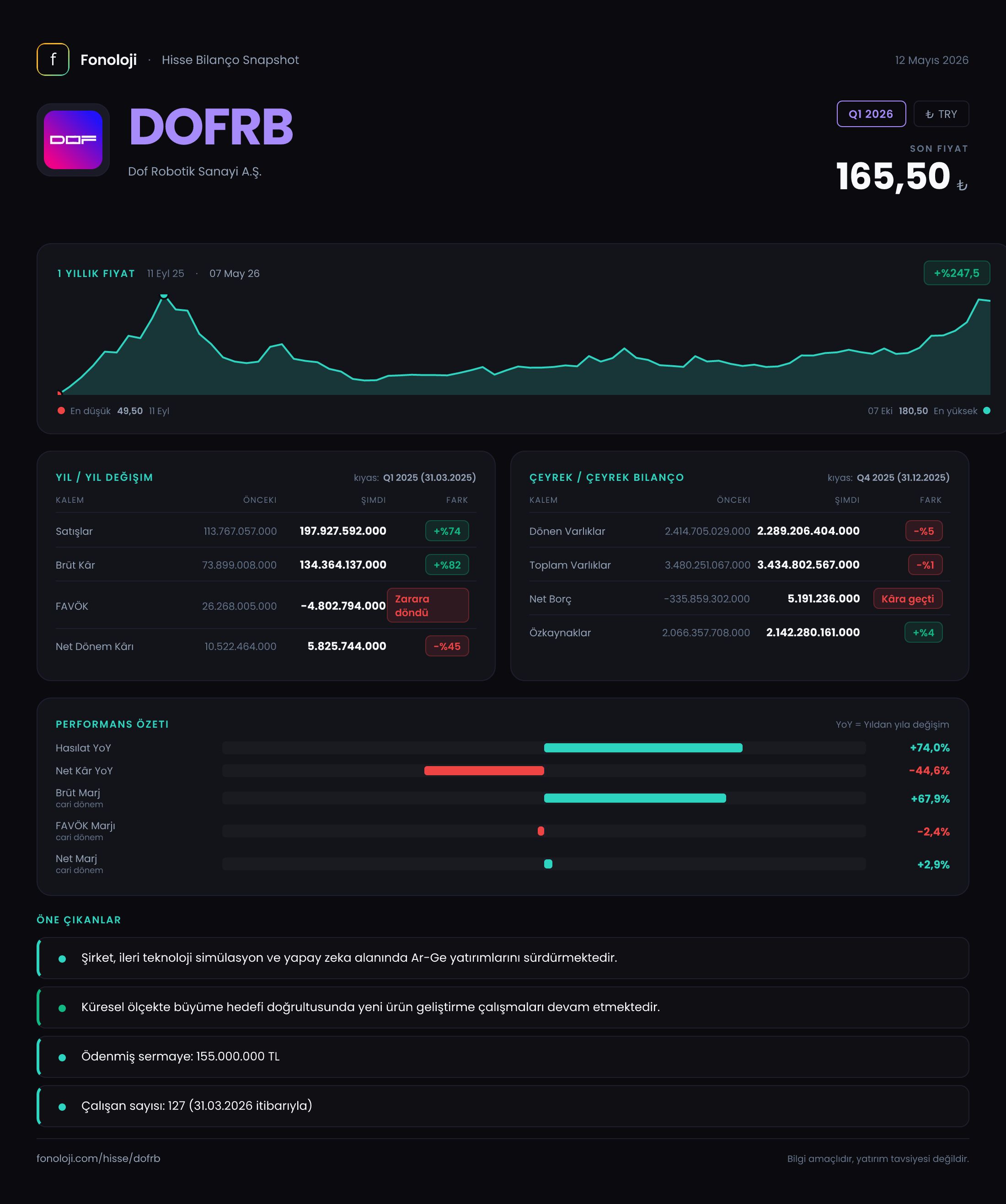This screenshot has height=1204, width=1006.
Task: Click the Ar-Ge yatırımları highlight card
Action: (x=503, y=958)
